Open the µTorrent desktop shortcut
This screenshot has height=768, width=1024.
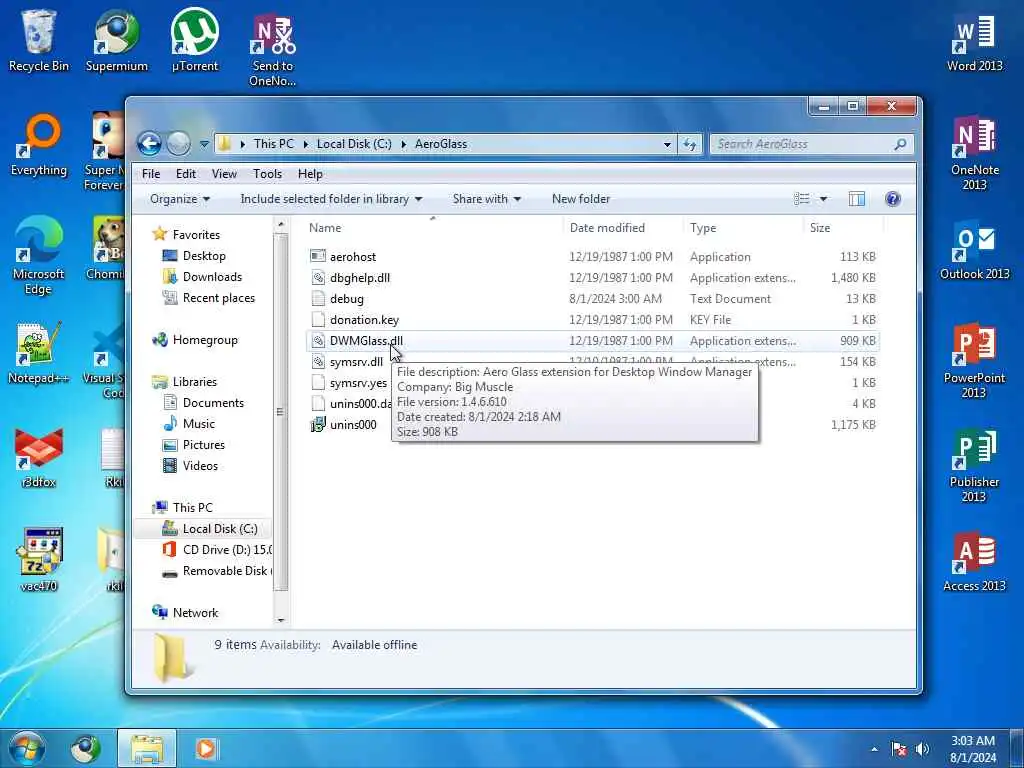coord(195,39)
